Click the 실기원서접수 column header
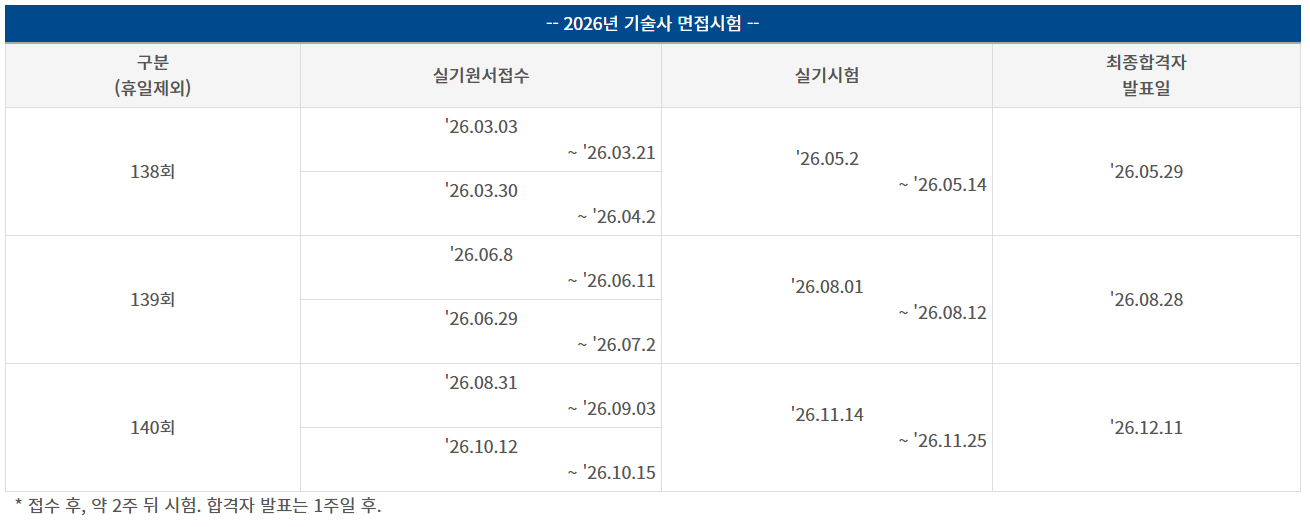 [x=481, y=76]
